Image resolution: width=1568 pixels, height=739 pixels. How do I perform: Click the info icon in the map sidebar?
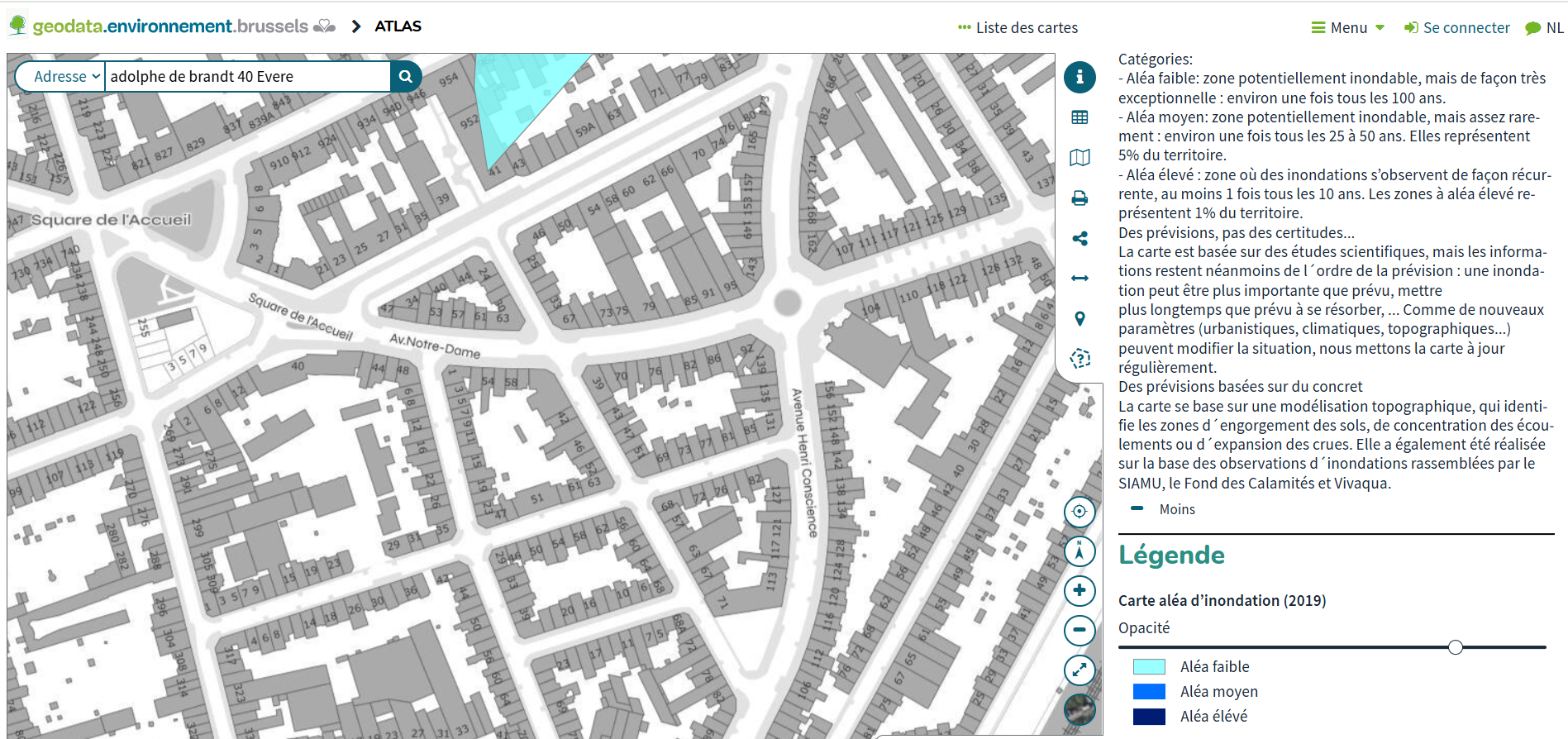tap(1079, 77)
